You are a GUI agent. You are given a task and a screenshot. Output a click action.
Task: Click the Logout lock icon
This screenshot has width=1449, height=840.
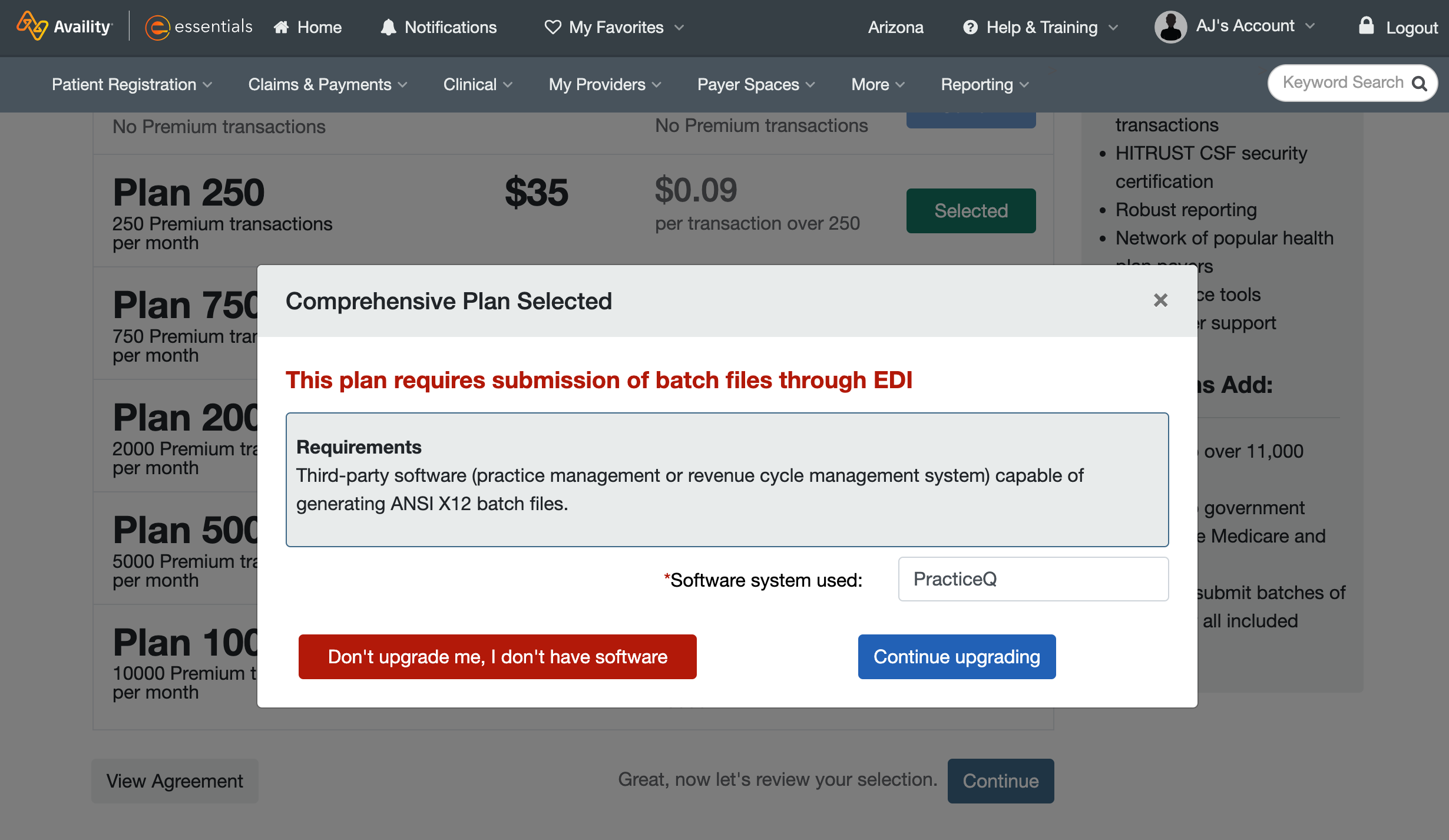pyautogui.click(x=1366, y=25)
